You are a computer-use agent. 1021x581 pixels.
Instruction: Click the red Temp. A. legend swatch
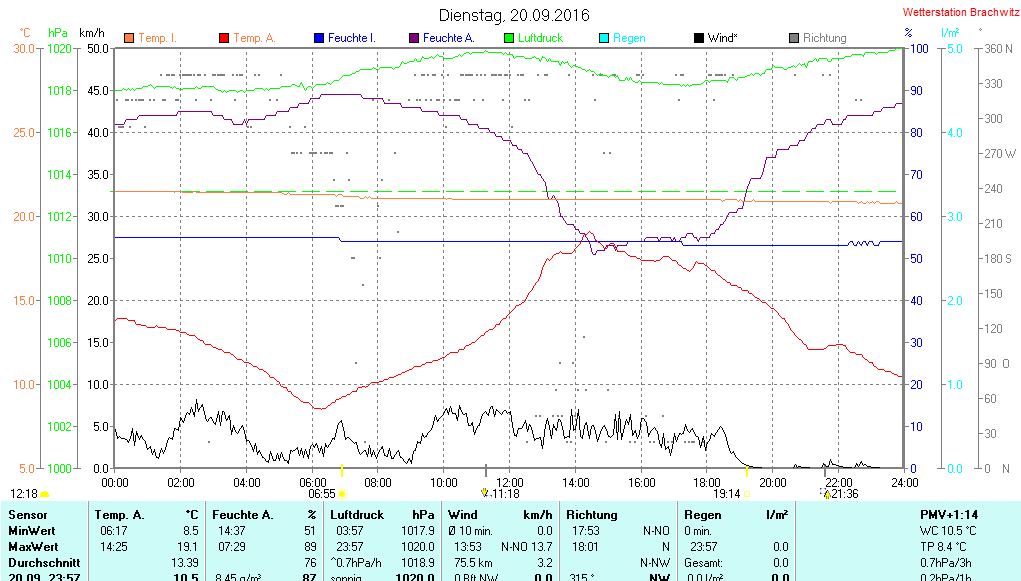[223, 38]
